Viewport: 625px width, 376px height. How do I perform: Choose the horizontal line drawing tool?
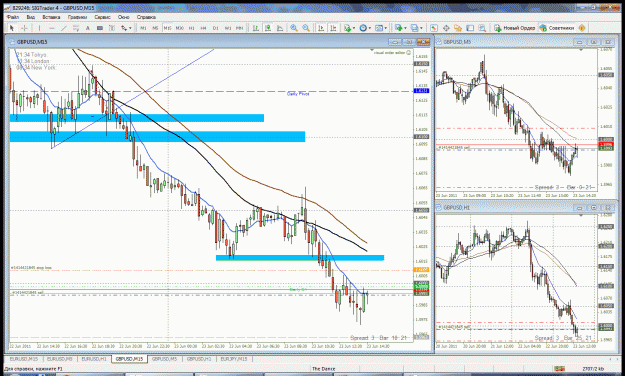coord(51,28)
